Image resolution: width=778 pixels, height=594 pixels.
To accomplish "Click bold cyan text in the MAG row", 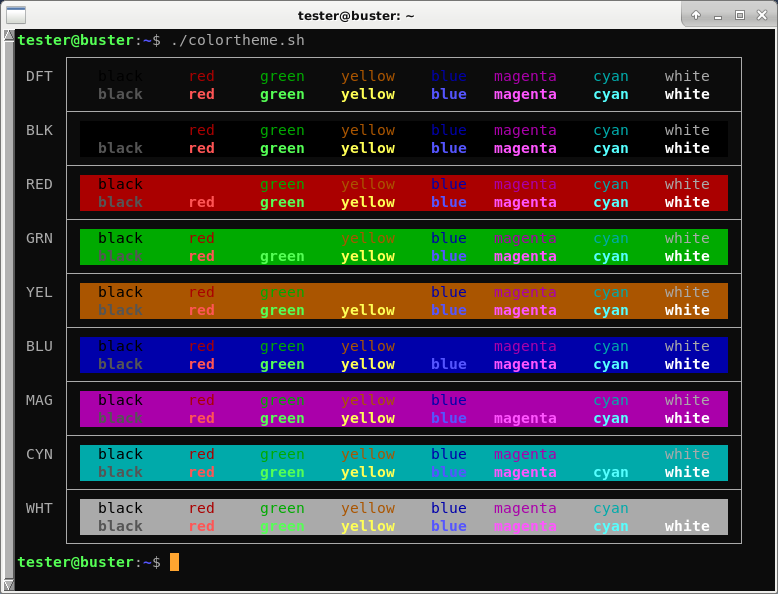I will click(610, 418).
